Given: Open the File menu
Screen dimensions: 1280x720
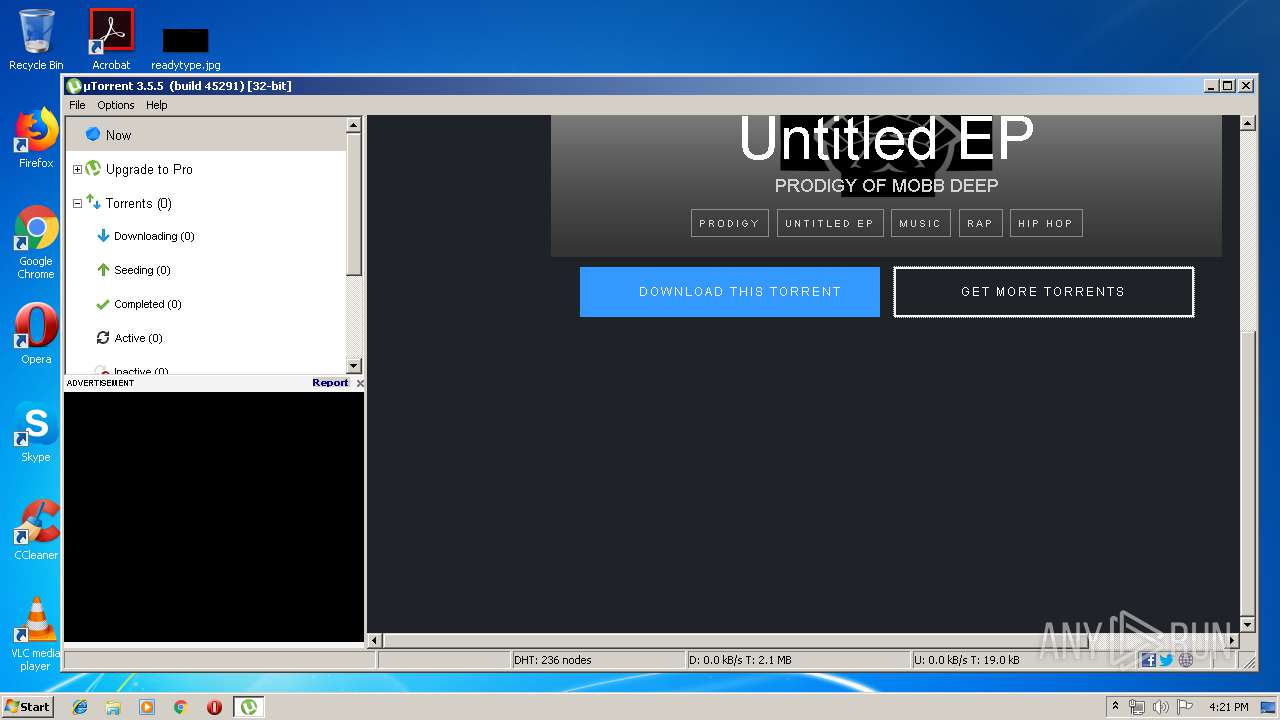Looking at the screenshot, I should [77, 105].
